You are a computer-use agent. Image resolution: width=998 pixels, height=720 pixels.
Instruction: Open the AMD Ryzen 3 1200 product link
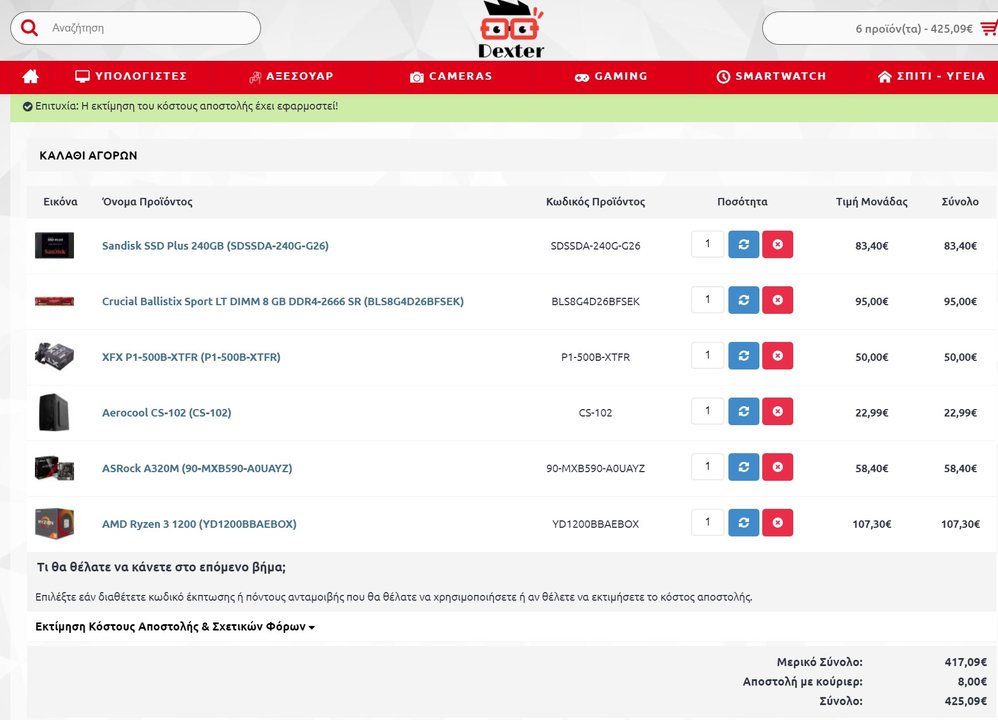(x=199, y=524)
